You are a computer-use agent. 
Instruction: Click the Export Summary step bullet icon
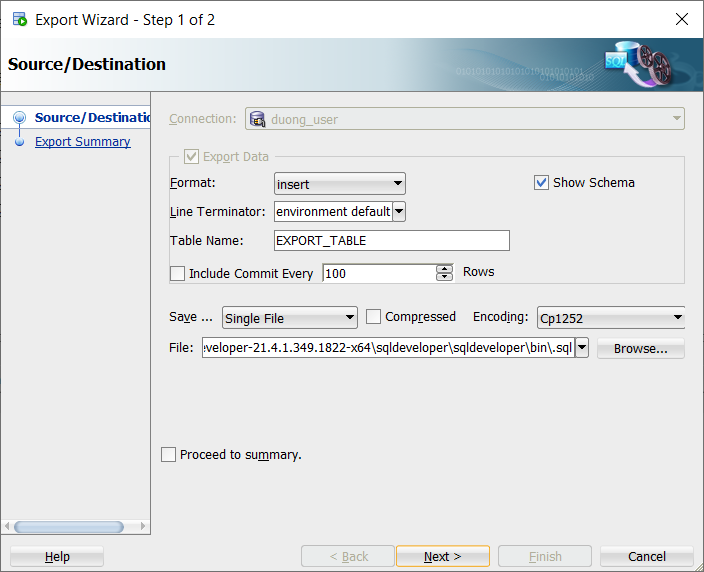click(x=20, y=142)
